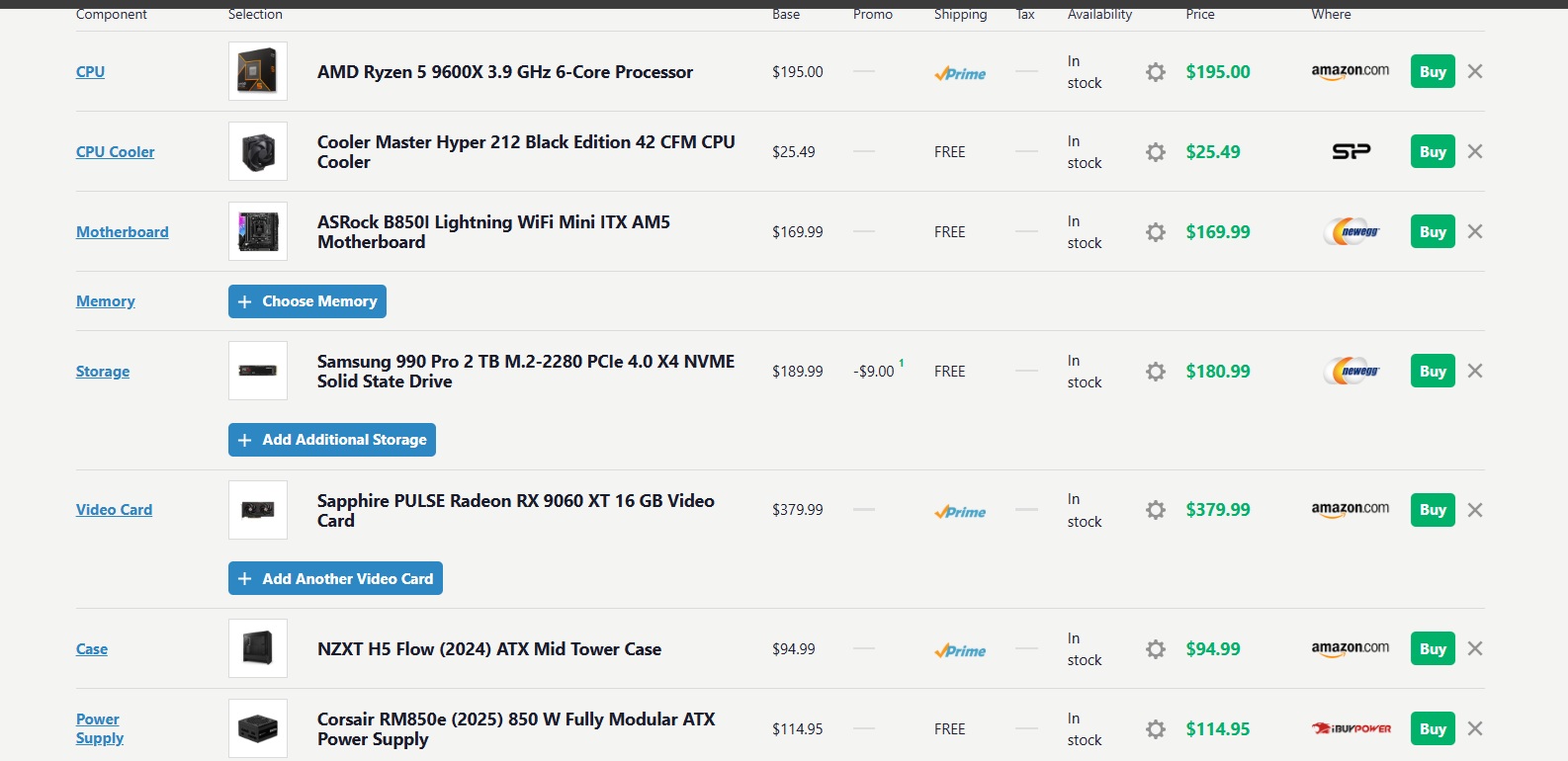
Task: Open the CPU Cooler component link
Action: click(x=116, y=151)
